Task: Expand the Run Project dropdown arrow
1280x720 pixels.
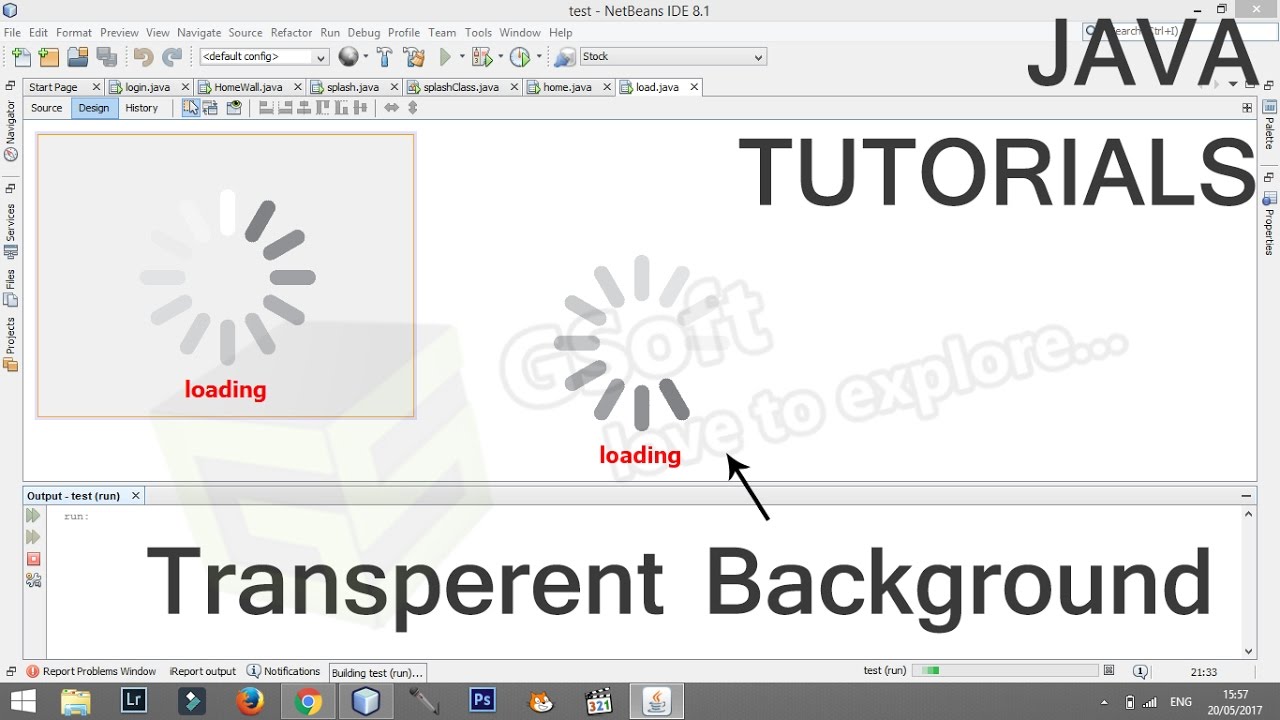Action: pos(462,57)
